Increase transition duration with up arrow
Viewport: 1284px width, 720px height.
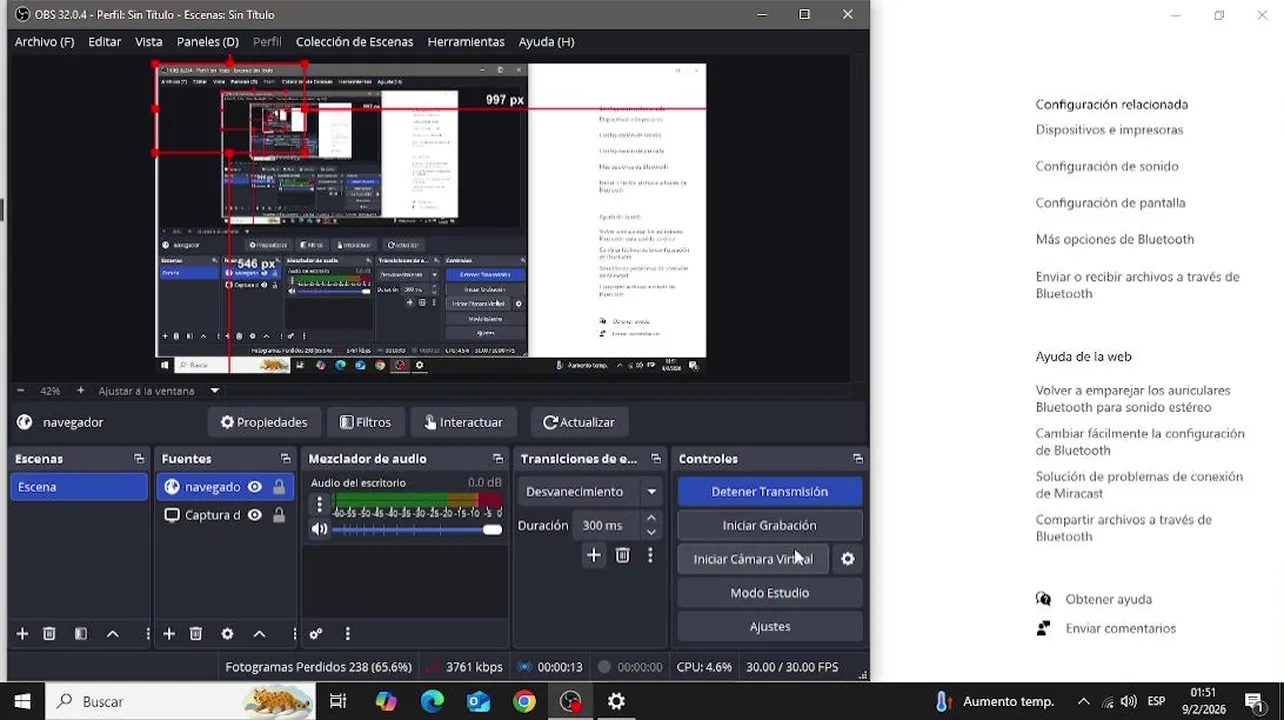[x=651, y=518]
